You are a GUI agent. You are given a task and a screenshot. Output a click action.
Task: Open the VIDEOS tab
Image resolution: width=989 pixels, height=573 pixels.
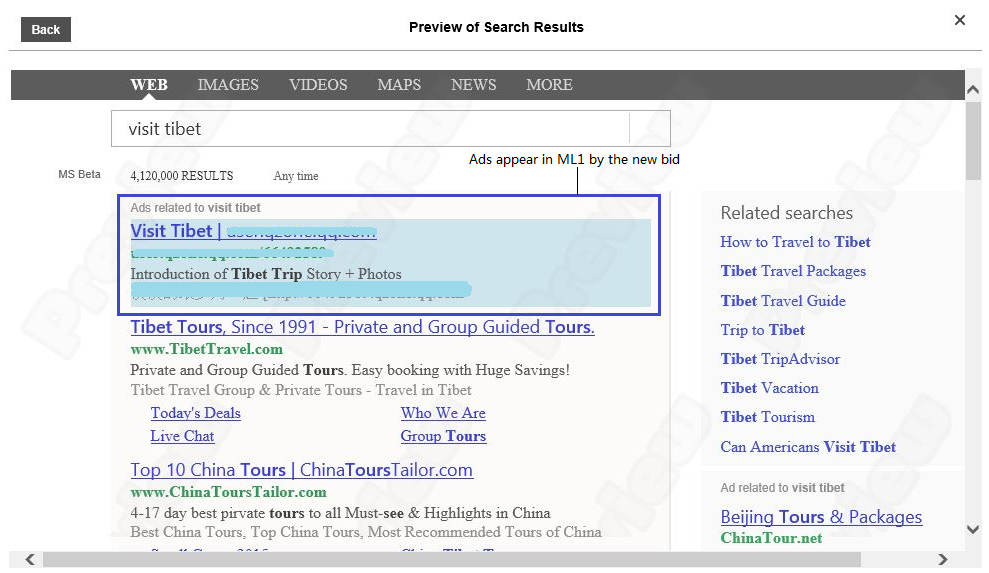click(318, 85)
